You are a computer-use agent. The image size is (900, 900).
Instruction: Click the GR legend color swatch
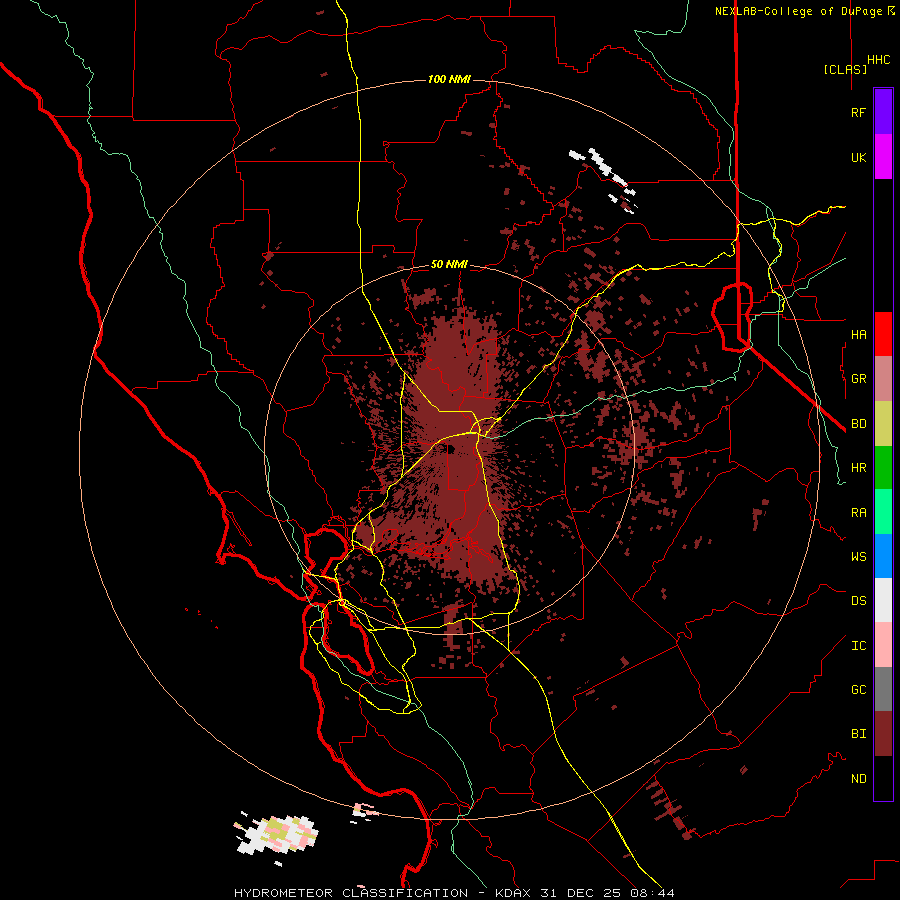[x=883, y=379]
